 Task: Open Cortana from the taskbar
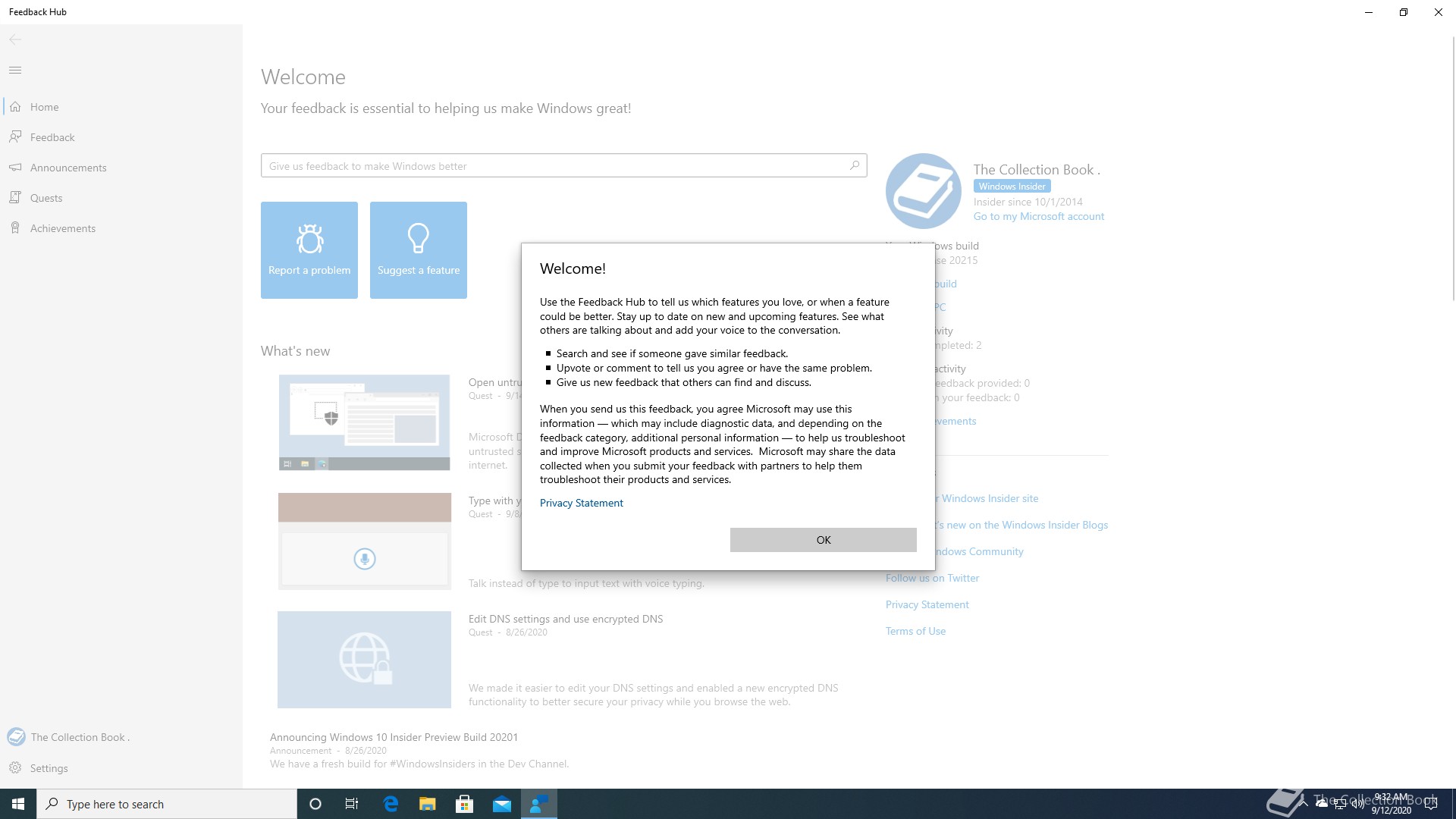(315, 804)
